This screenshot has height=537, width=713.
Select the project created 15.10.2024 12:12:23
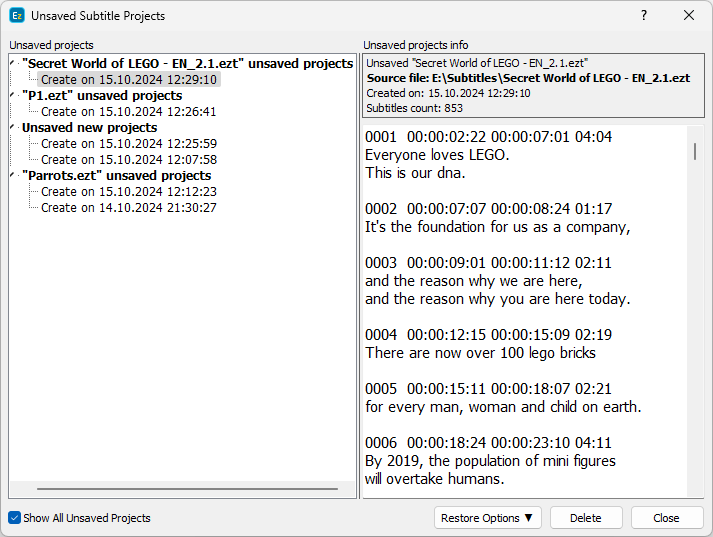(x=128, y=192)
